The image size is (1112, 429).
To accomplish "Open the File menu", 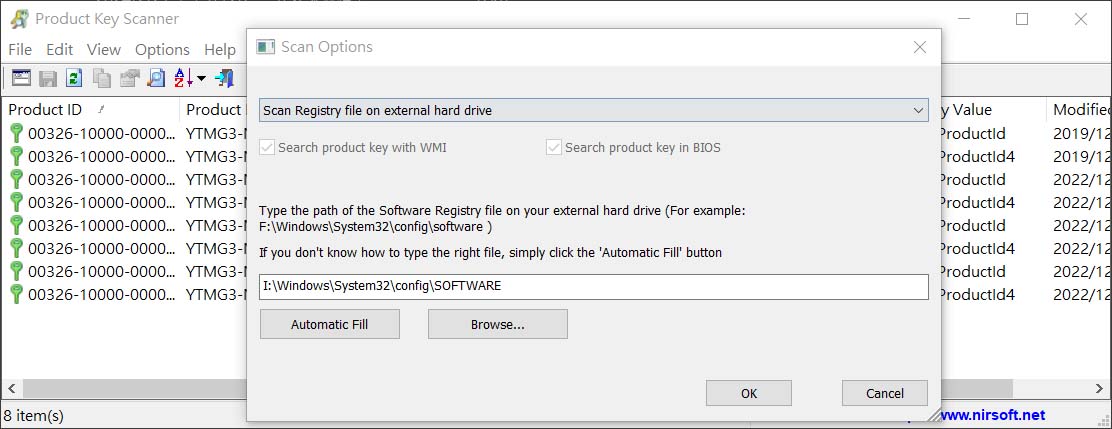I will click(x=20, y=50).
